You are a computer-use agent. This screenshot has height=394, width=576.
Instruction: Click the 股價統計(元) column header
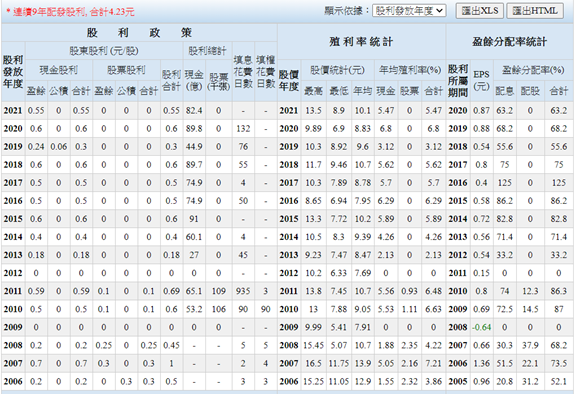coord(337,70)
